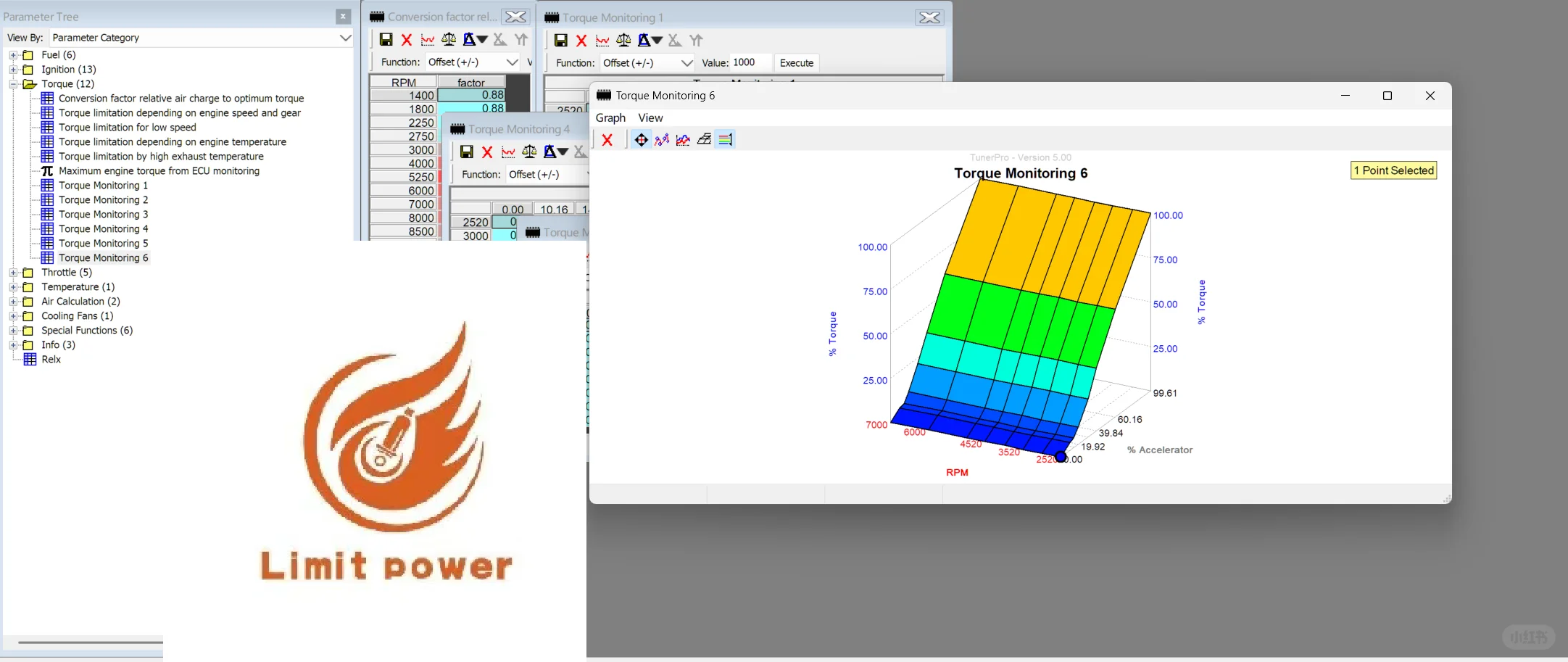This screenshot has width=1568, height=662.
Task: Open the View By Parameter Category dropdown
Action: pyautogui.click(x=346, y=38)
